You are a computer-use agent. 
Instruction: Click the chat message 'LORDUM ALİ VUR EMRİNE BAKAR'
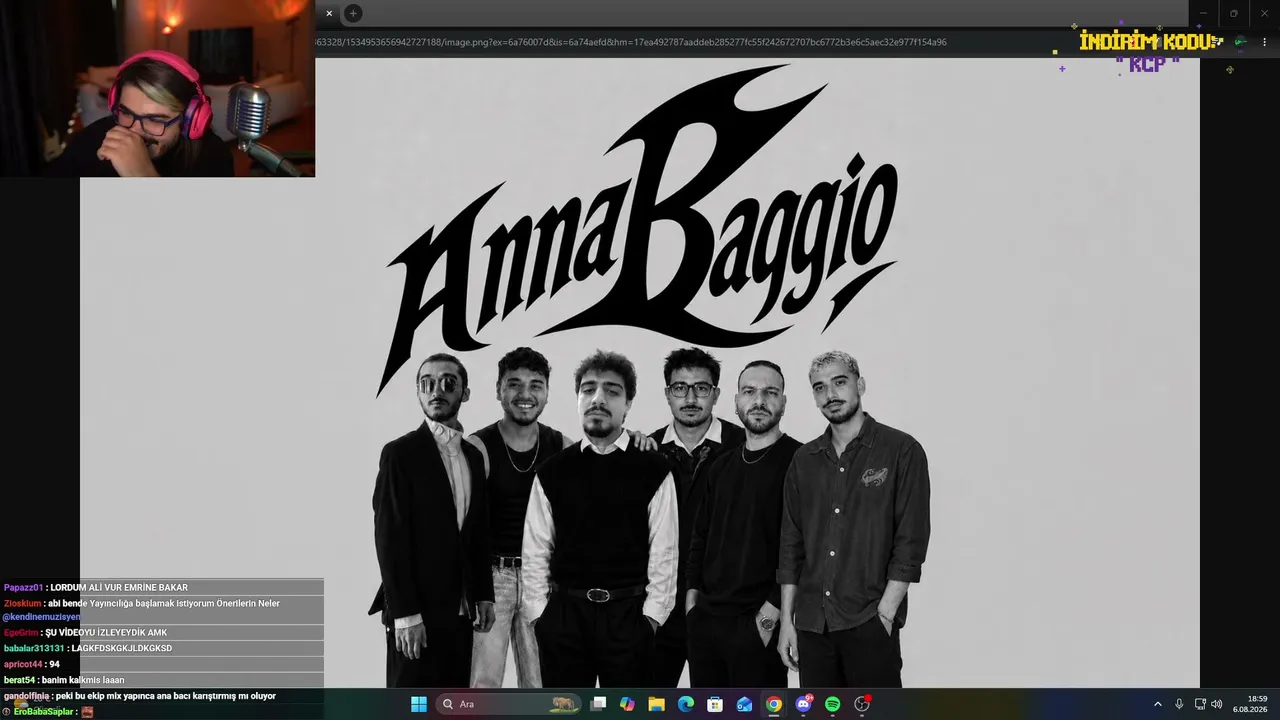tap(119, 588)
